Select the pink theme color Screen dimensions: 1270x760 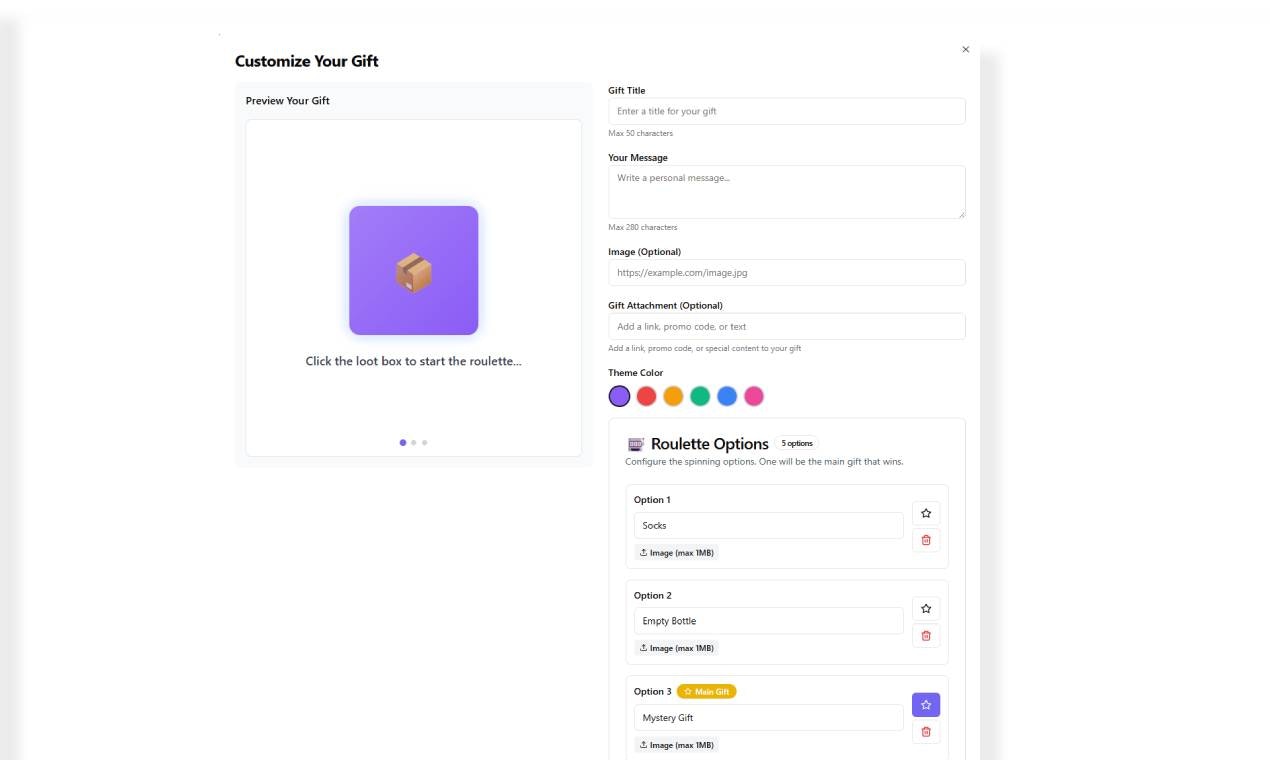point(754,396)
